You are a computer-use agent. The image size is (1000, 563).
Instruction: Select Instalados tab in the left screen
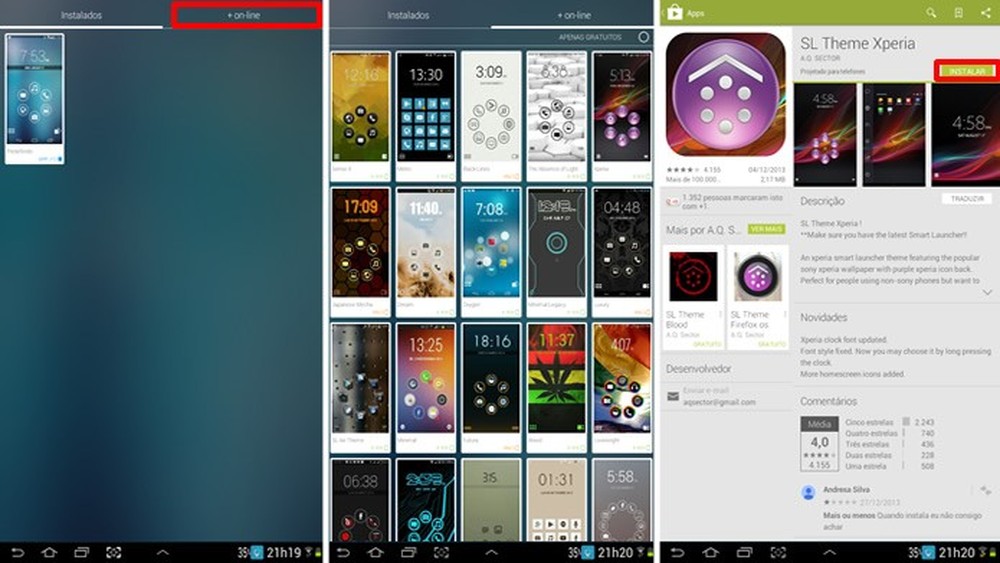point(81,15)
